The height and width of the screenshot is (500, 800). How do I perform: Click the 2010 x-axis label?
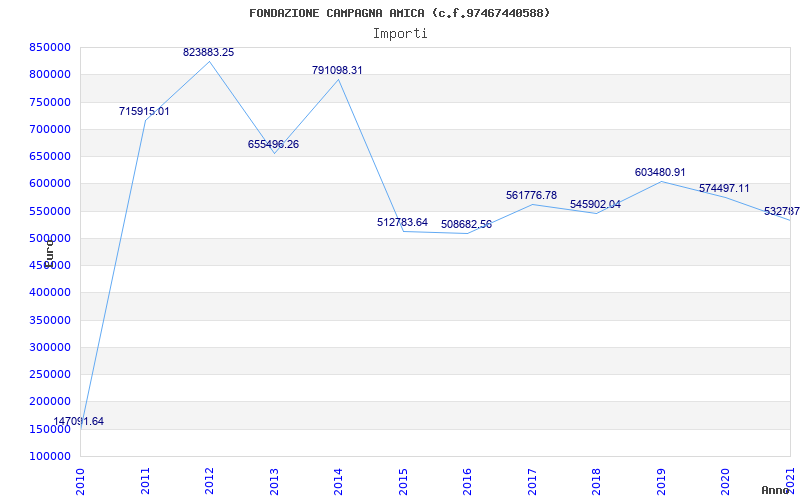[81, 482]
